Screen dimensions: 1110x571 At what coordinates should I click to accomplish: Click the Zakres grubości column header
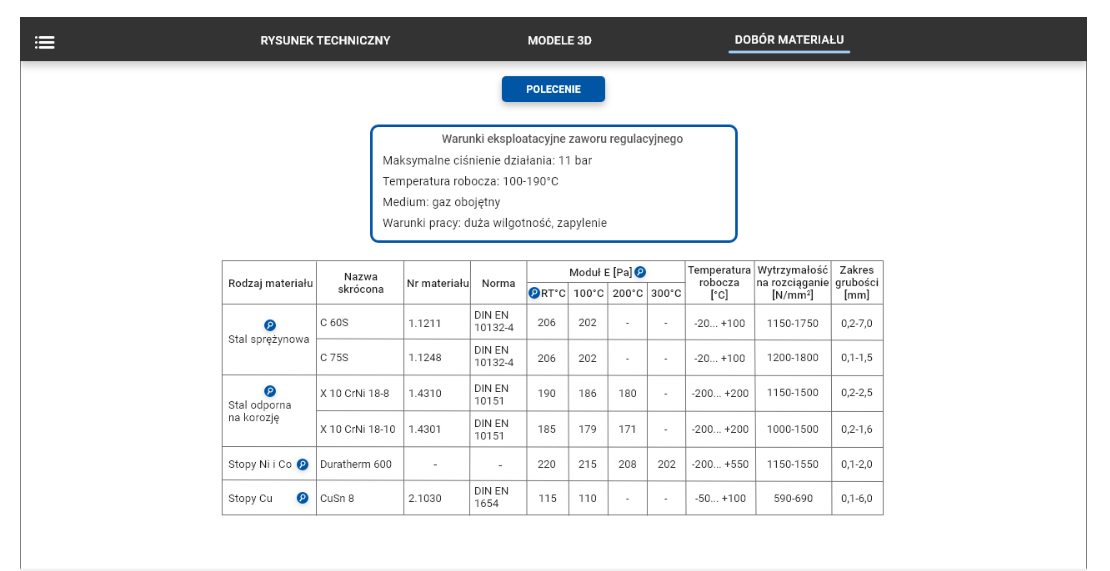click(x=856, y=282)
